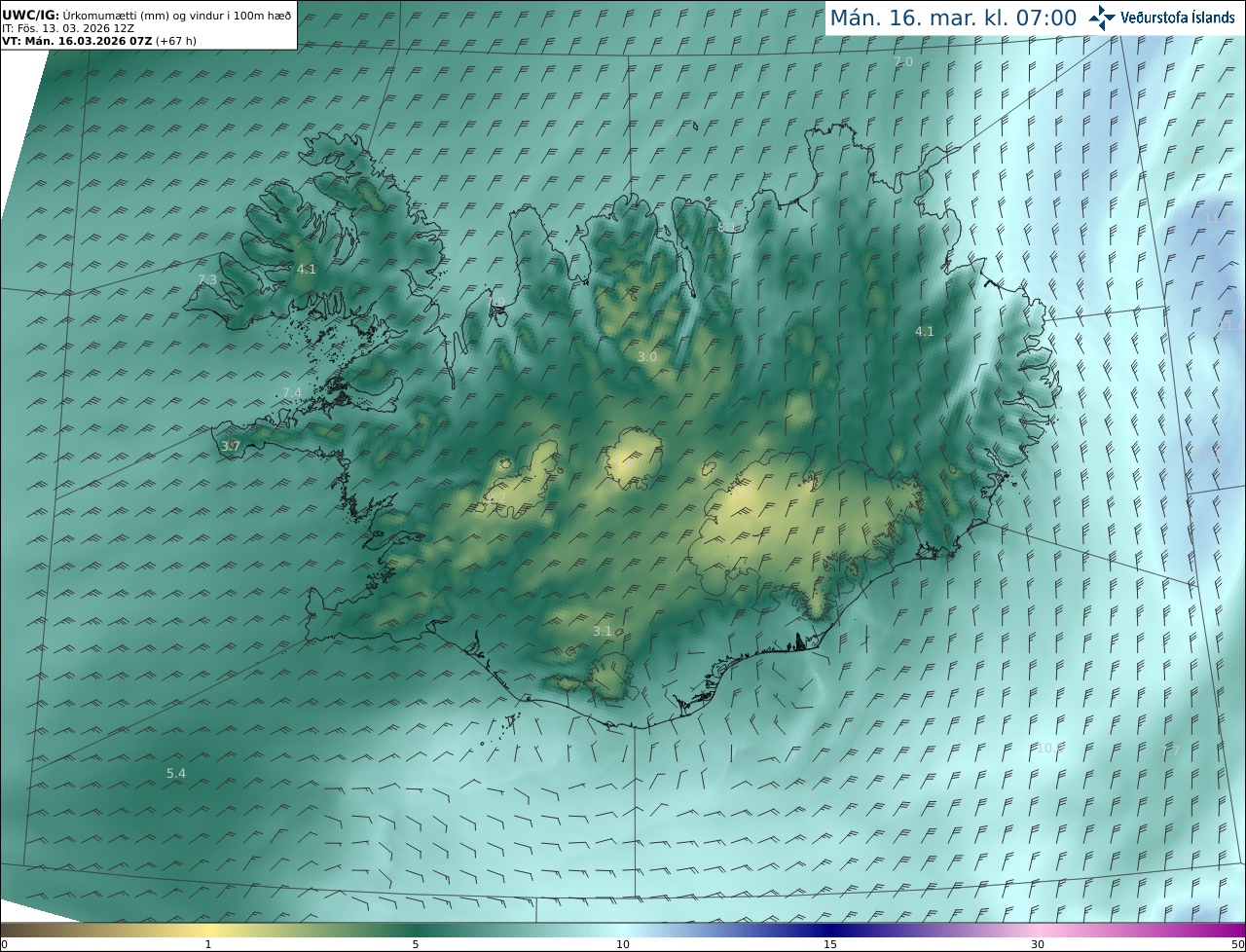
Task: Click the 3.0 value in north-central Iceland
Action: [646, 357]
